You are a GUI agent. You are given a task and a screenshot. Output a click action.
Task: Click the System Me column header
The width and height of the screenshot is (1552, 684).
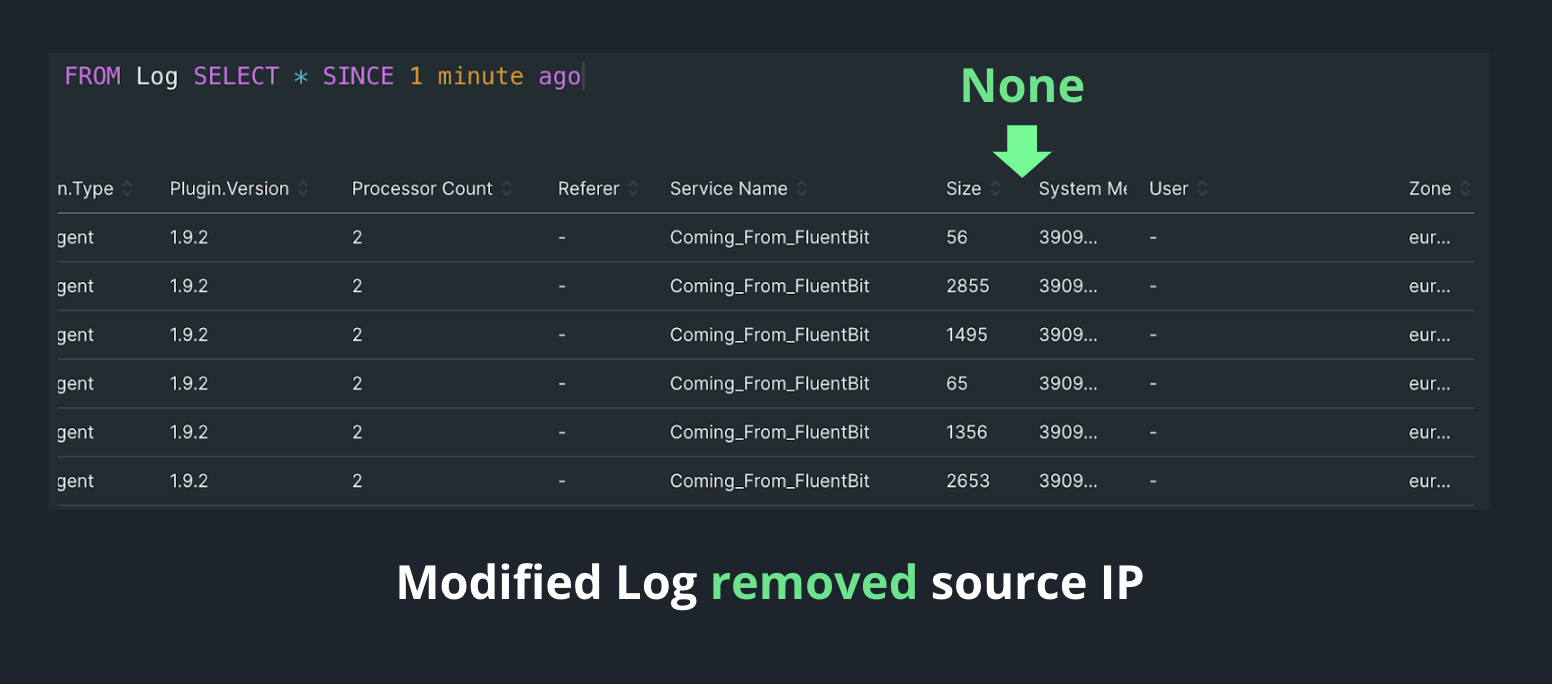pos(1082,189)
